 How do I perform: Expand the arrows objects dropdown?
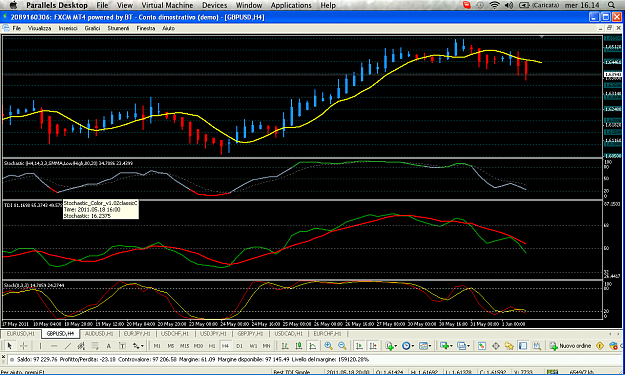point(138,346)
